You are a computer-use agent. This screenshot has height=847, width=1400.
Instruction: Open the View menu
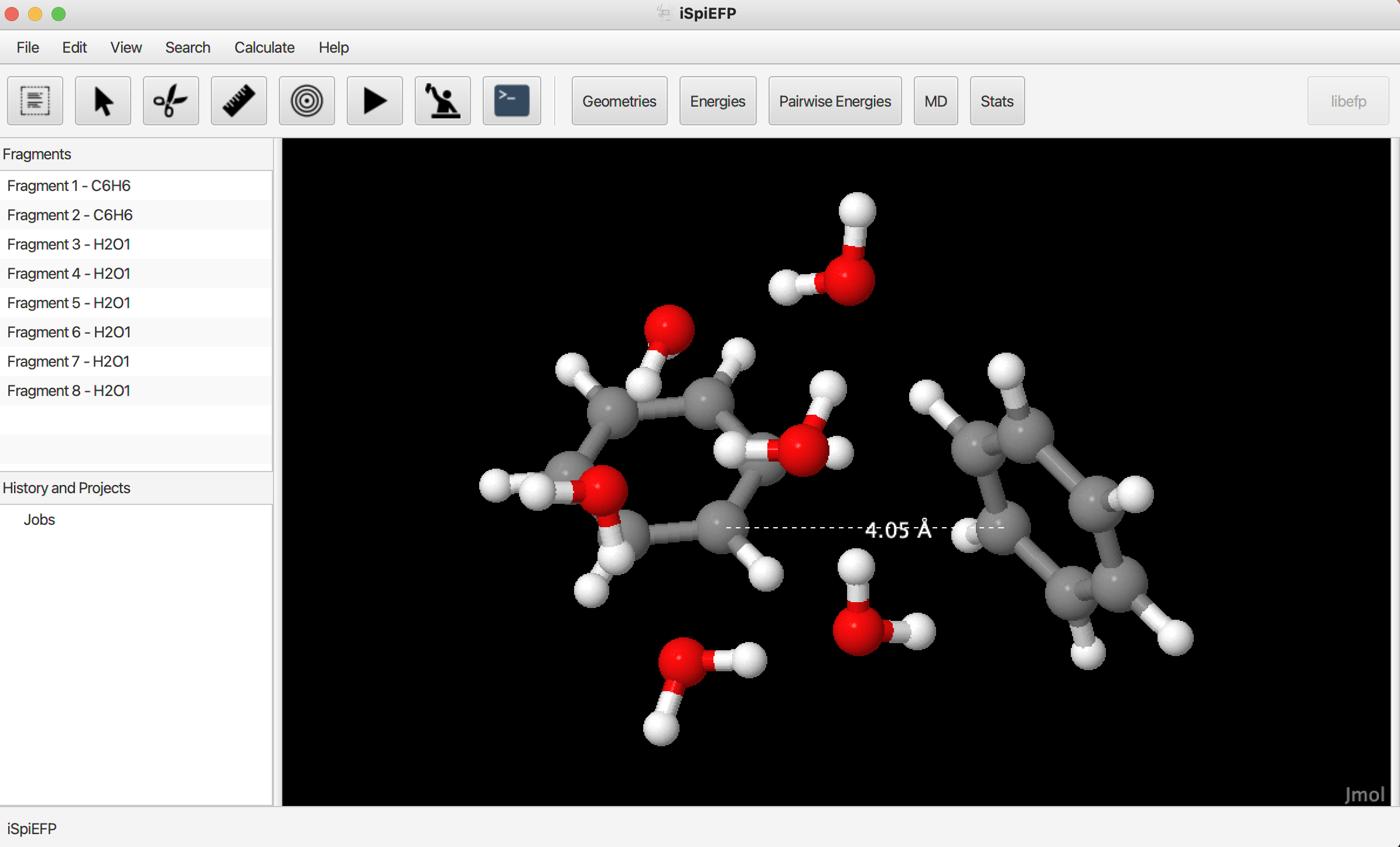(x=126, y=47)
